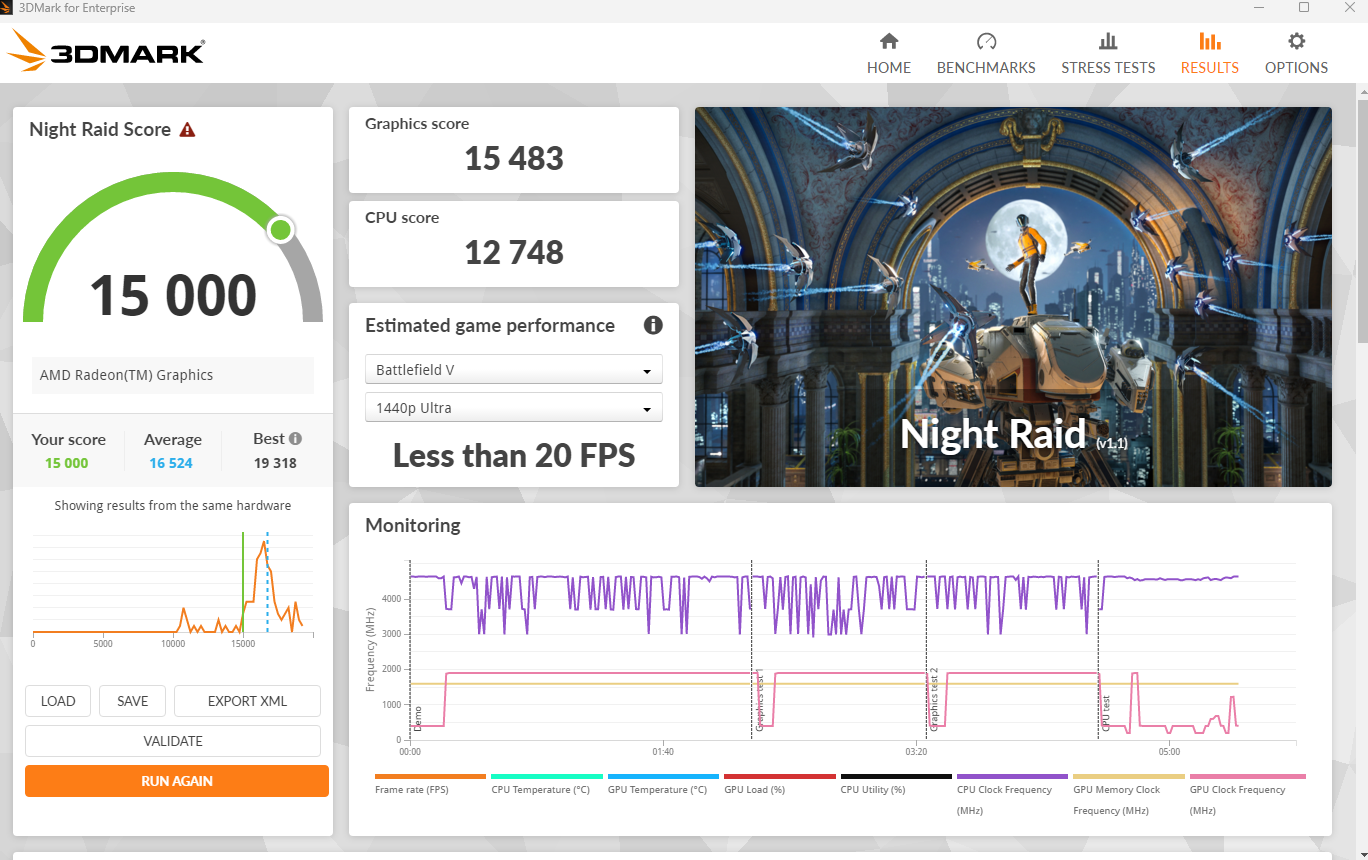Click the Night Raid Score warning triangle

tap(187, 129)
